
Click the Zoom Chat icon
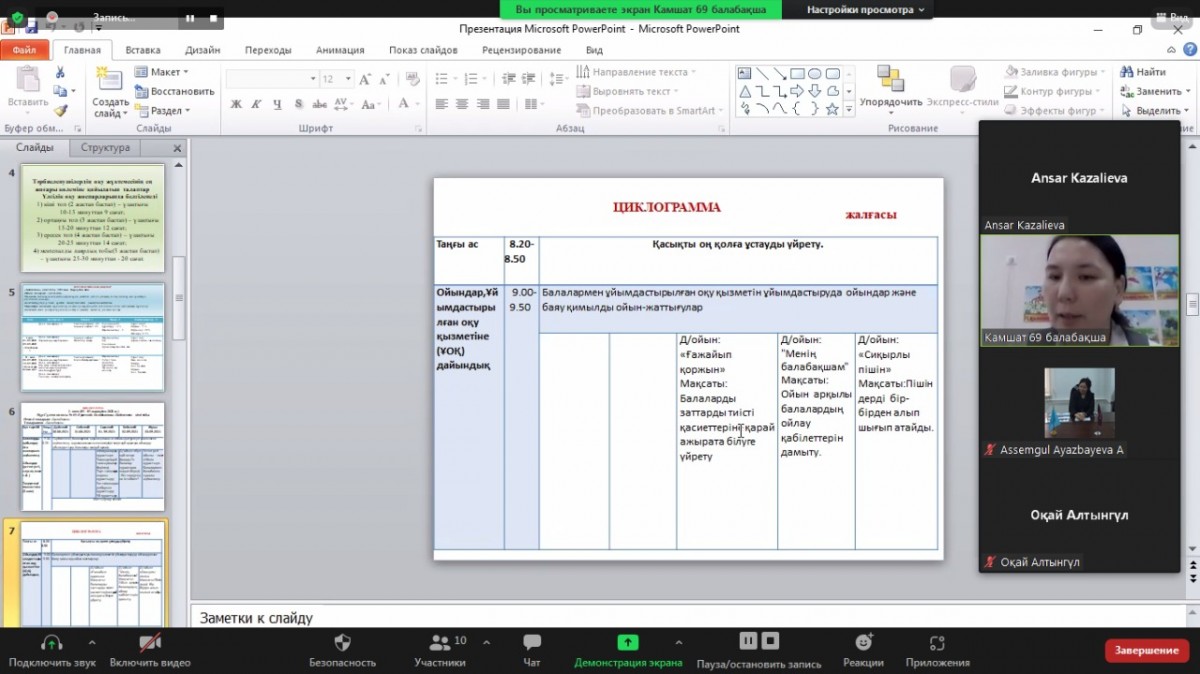532,643
